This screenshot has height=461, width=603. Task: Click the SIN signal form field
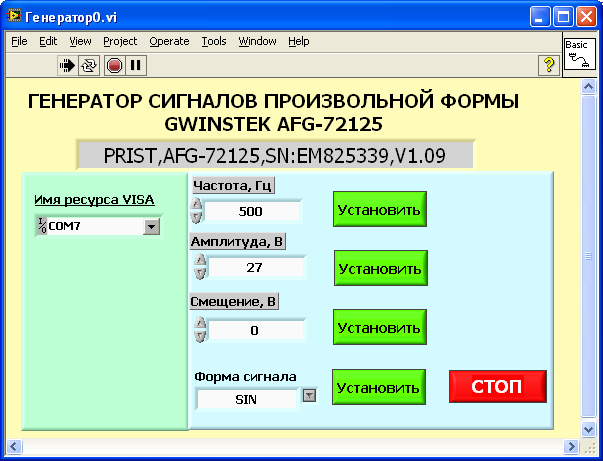click(247, 399)
